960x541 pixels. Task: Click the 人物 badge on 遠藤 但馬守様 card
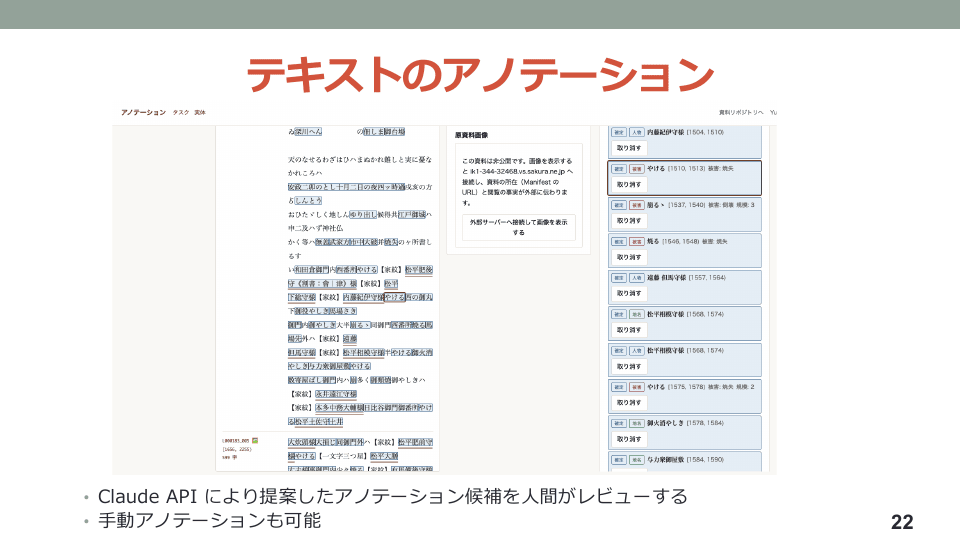(637, 278)
